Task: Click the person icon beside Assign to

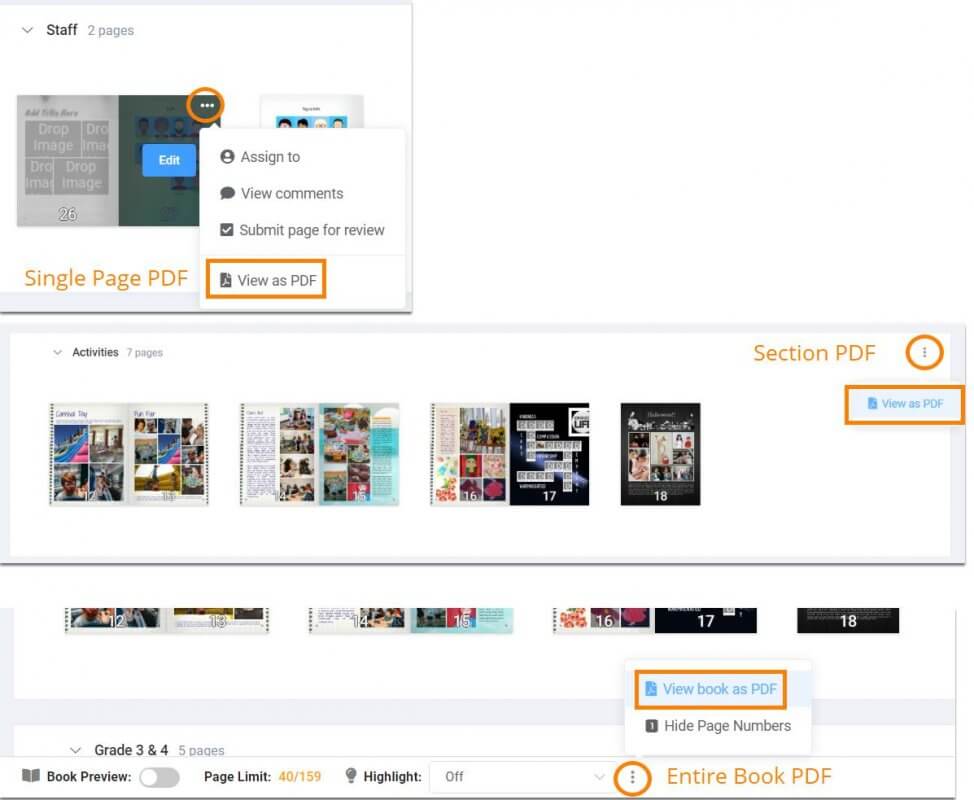Action: 227,157
